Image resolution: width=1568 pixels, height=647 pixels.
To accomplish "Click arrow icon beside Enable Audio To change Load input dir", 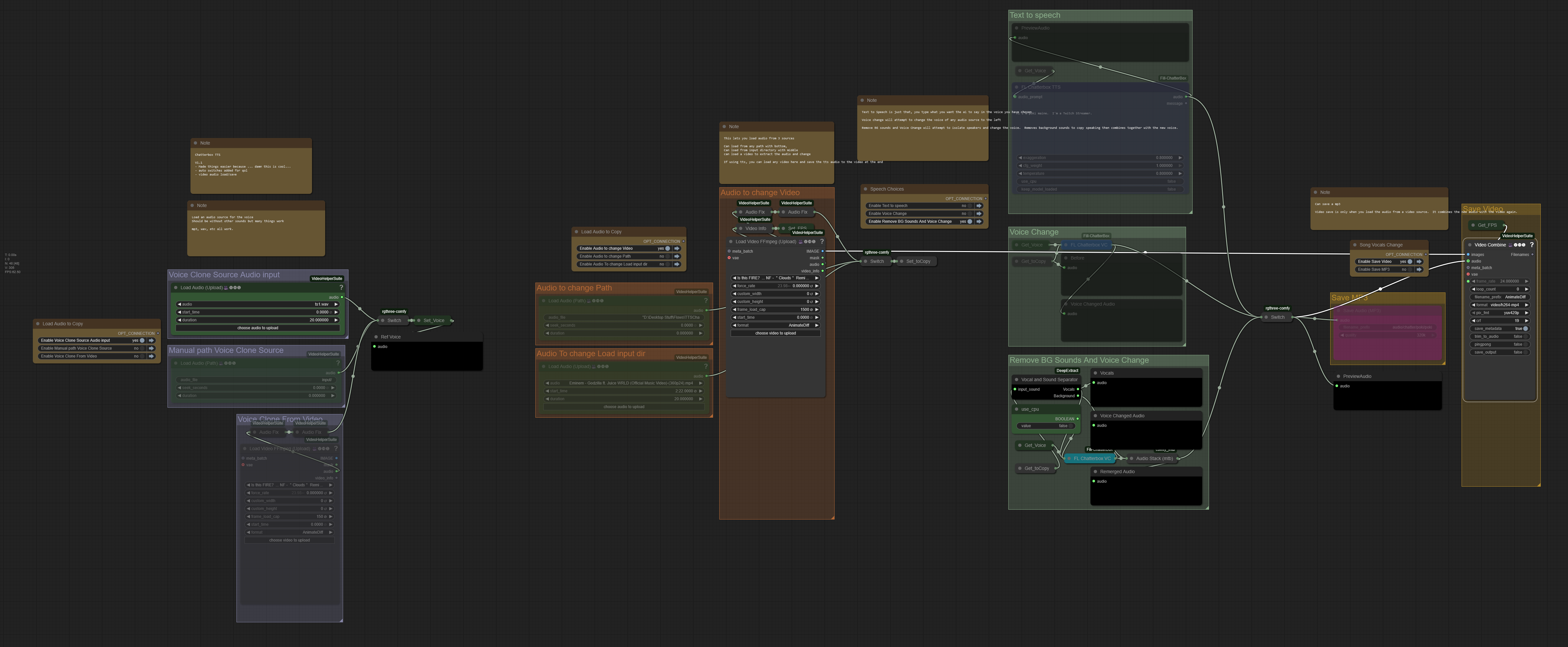I will (x=676, y=265).
